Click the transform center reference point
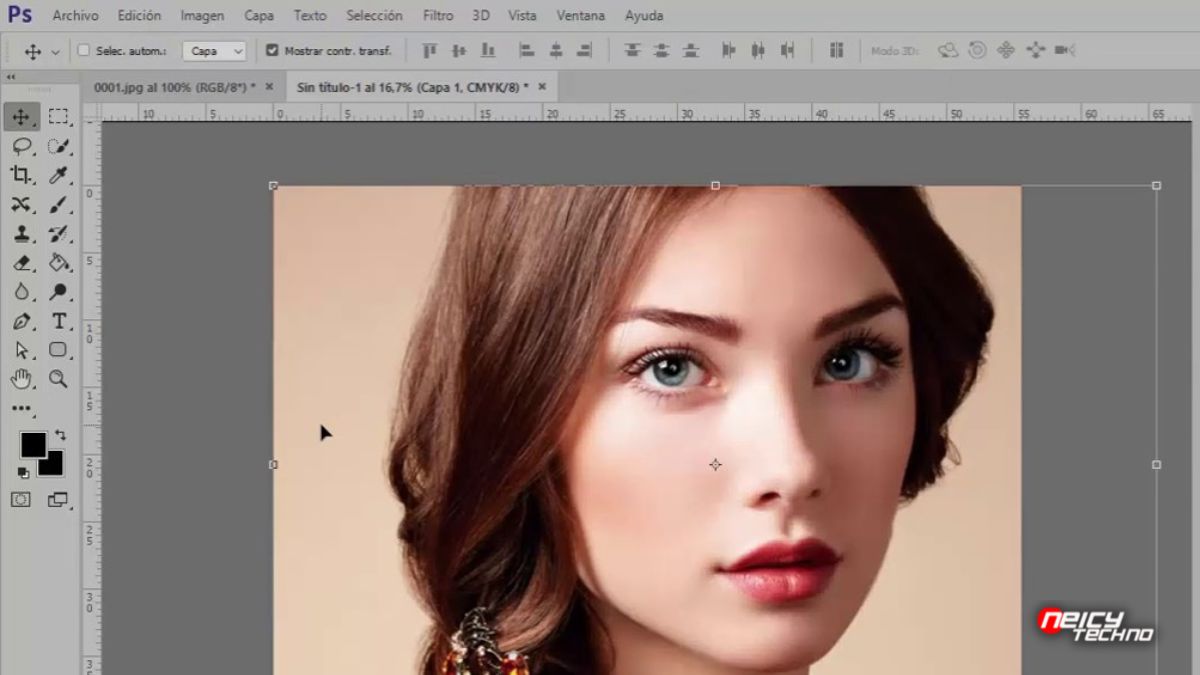The width and height of the screenshot is (1200, 675). 715,465
